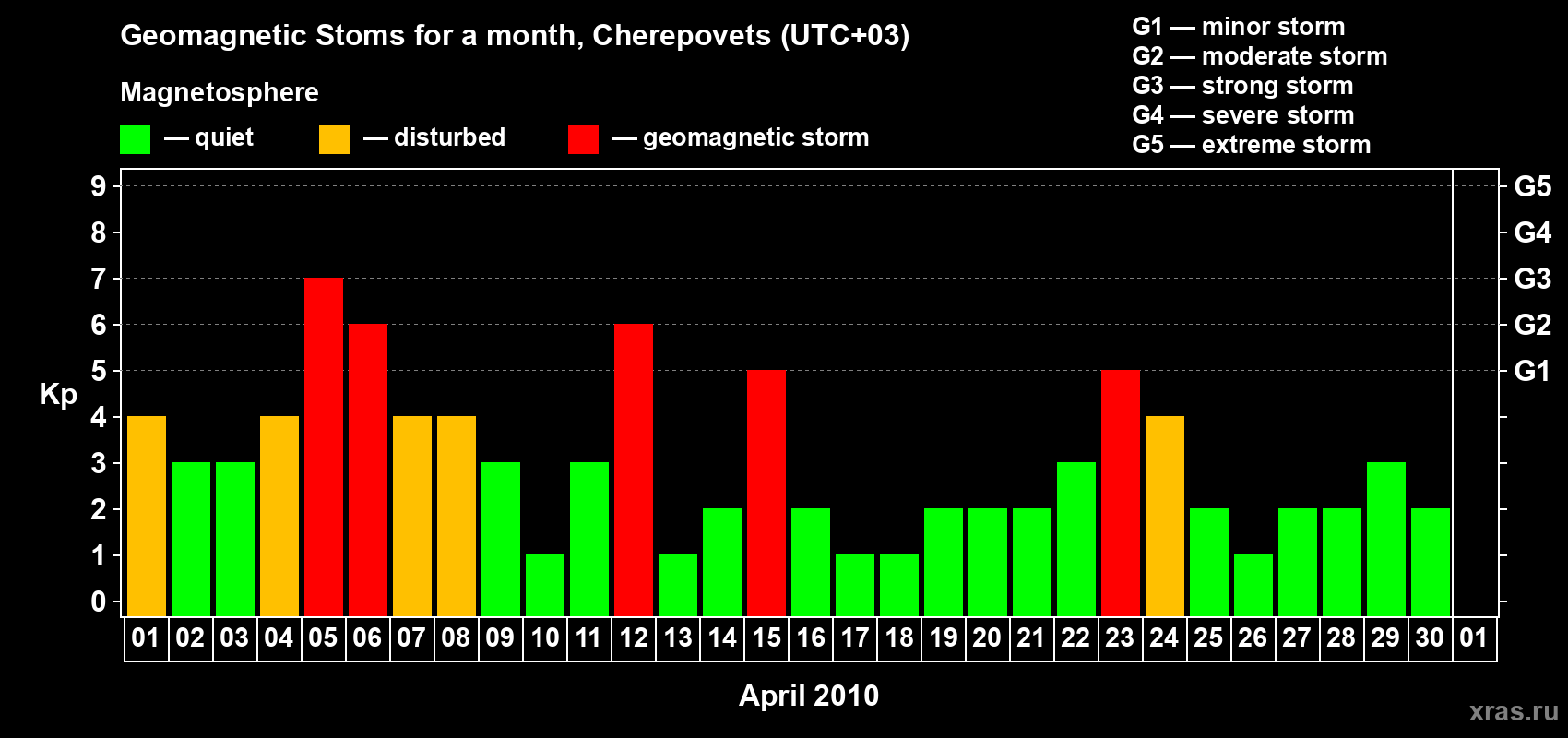Click the 'geomagnetic storm' legend label
Viewport: 1568px width, 738px height.
[756, 138]
